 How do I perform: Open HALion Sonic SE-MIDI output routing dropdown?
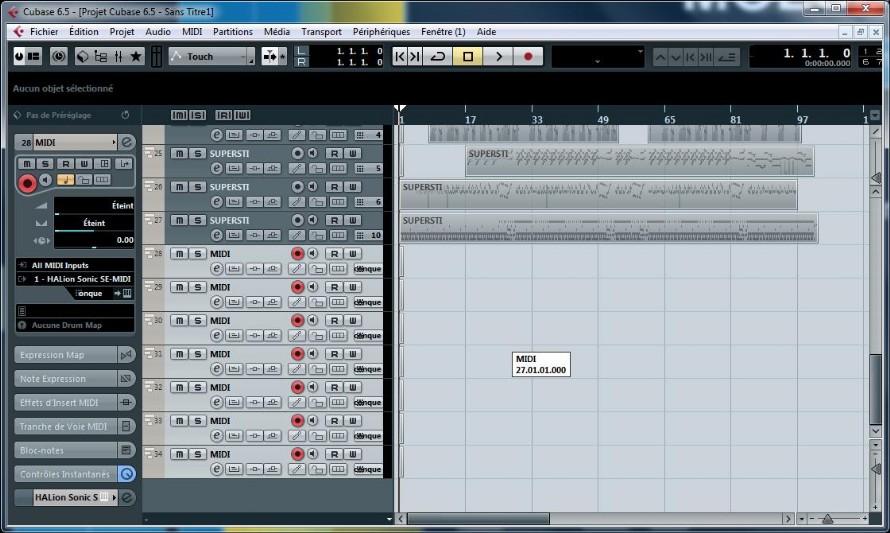(x=75, y=279)
